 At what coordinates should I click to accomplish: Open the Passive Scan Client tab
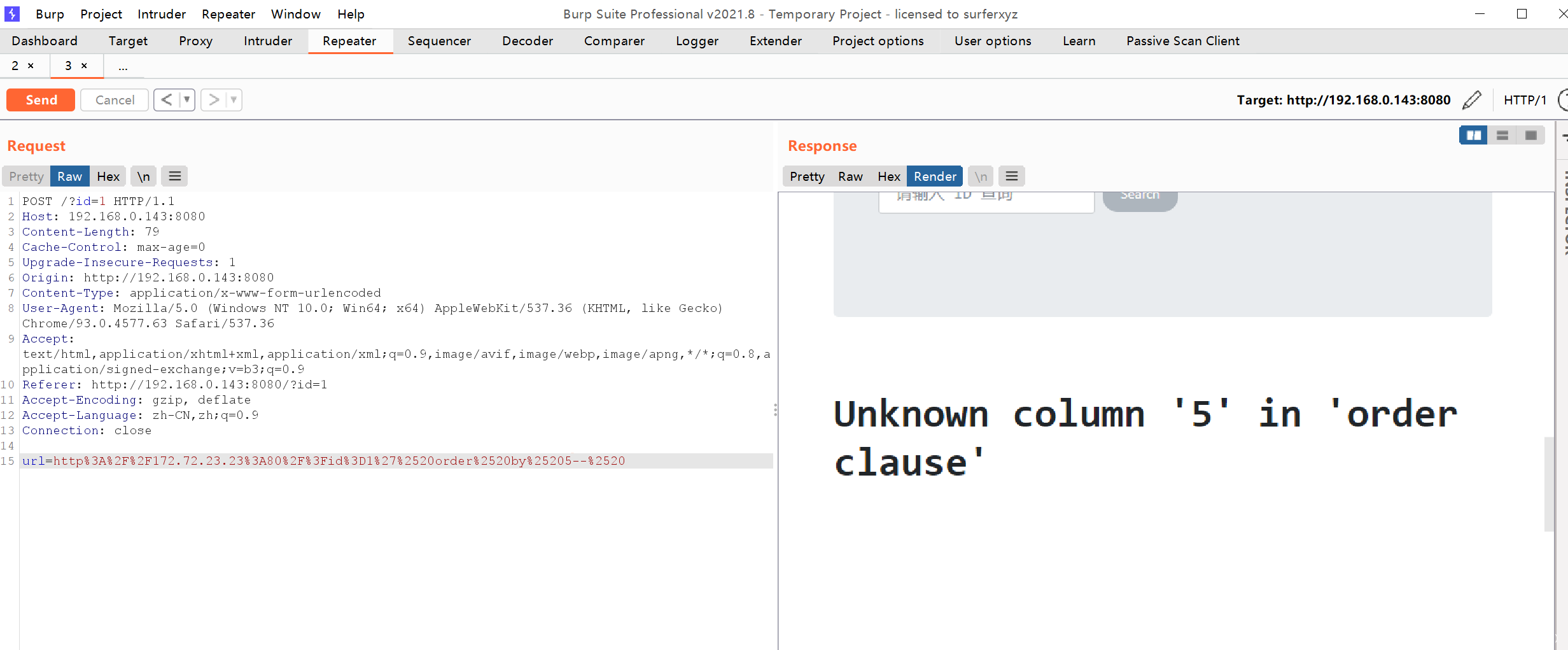(1183, 41)
